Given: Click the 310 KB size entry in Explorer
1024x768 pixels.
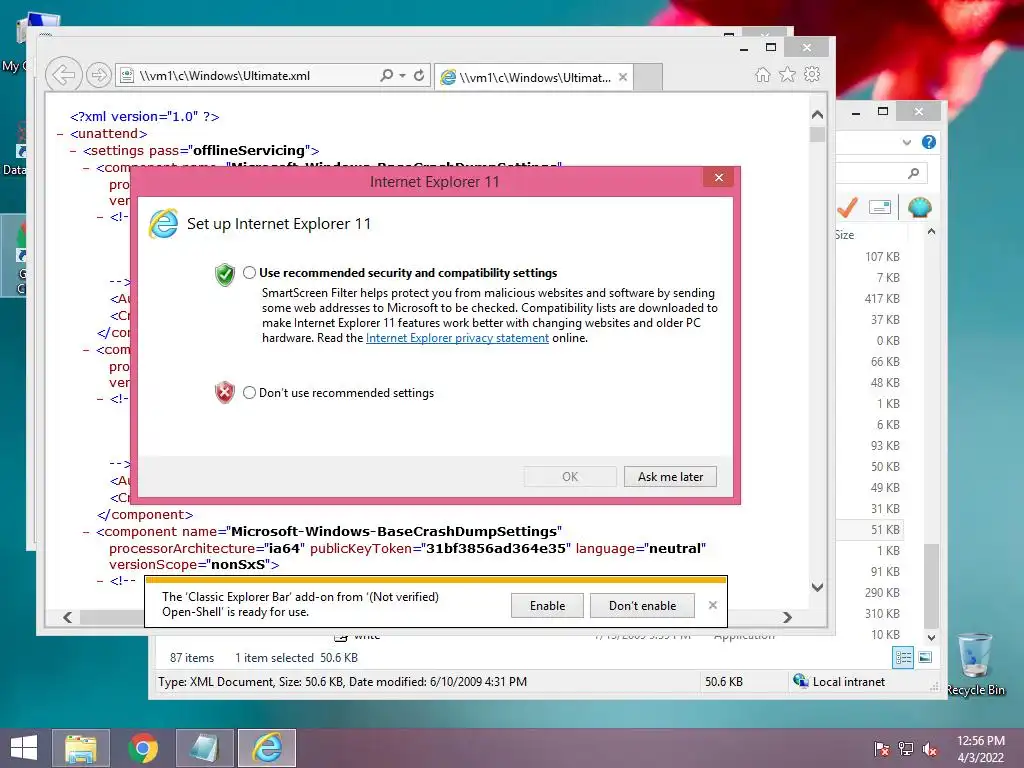Looking at the screenshot, I should (x=882, y=613).
